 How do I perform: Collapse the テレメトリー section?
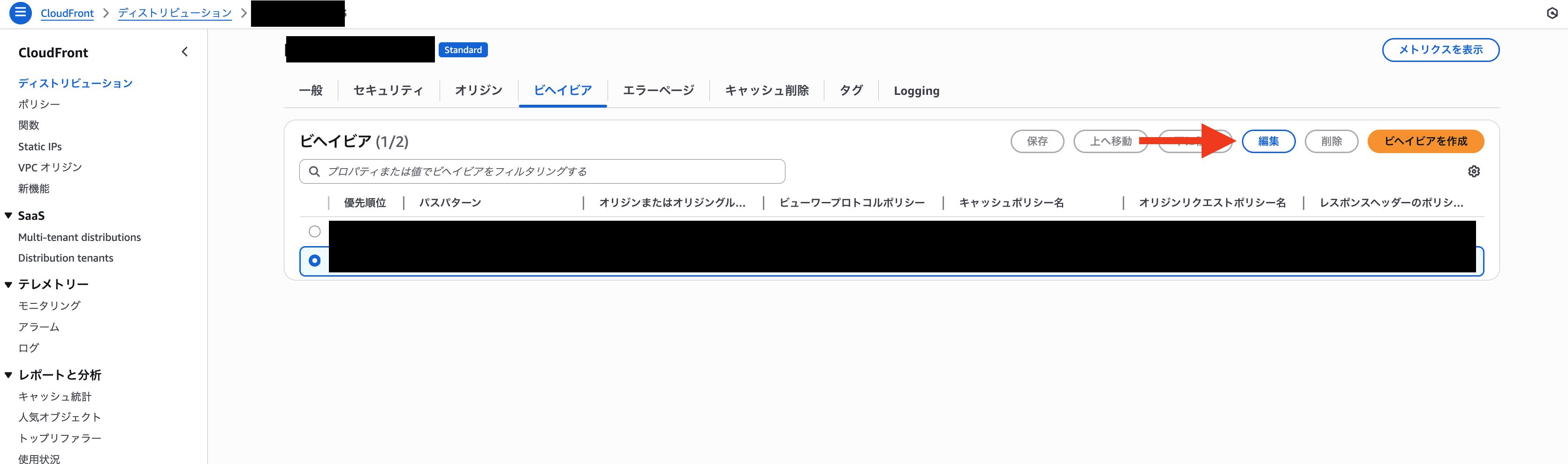click(8, 284)
